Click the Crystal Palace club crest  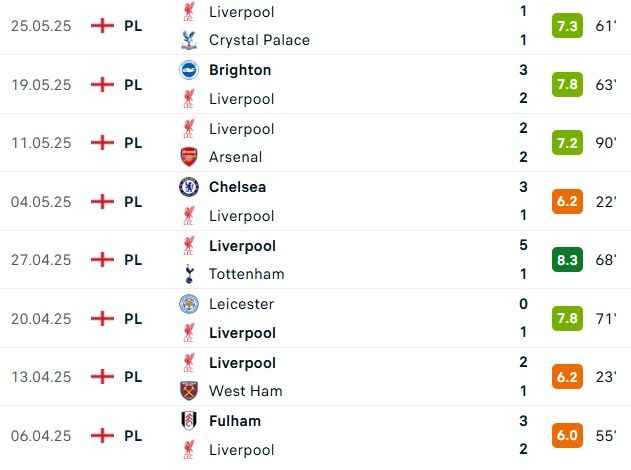point(189,41)
